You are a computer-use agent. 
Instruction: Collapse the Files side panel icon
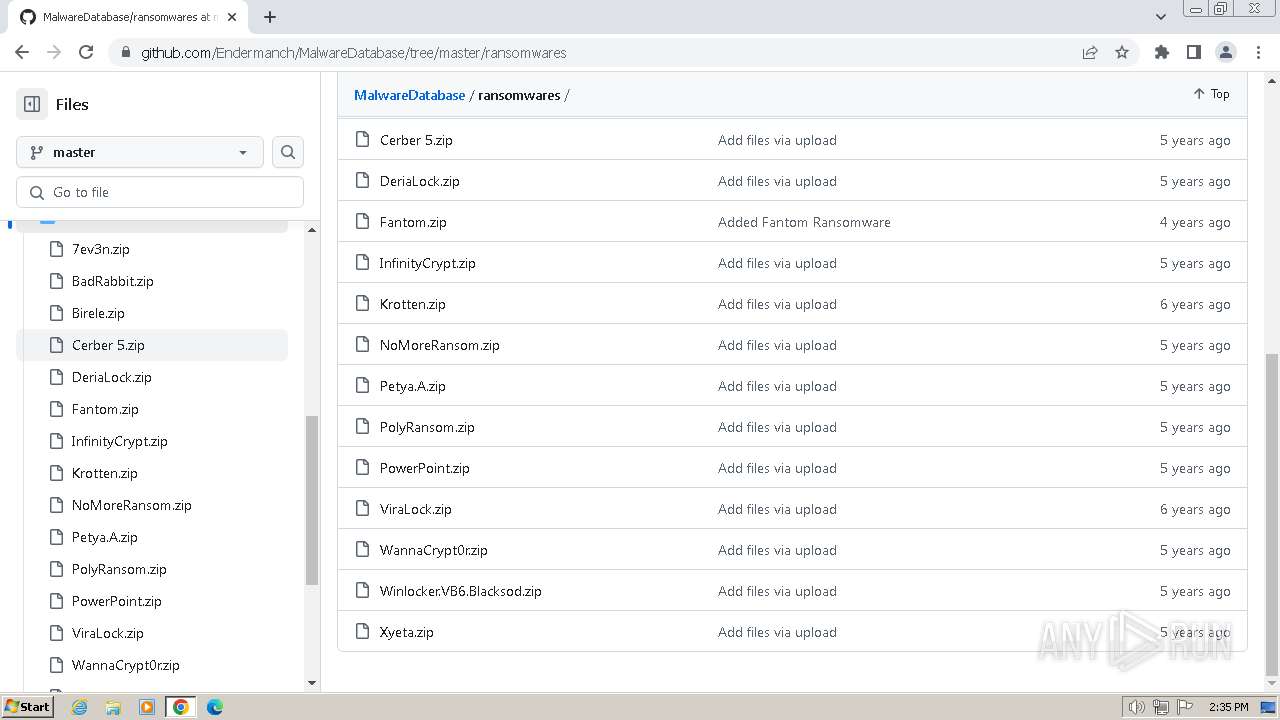32,104
